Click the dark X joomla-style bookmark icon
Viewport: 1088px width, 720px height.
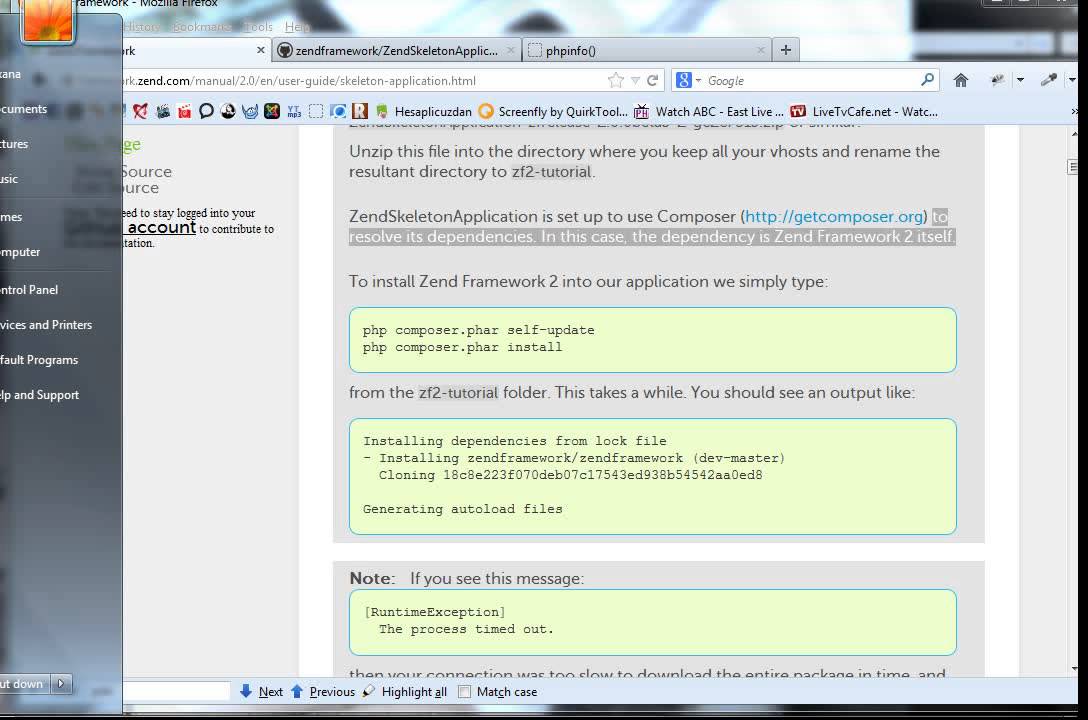(272, 111)
